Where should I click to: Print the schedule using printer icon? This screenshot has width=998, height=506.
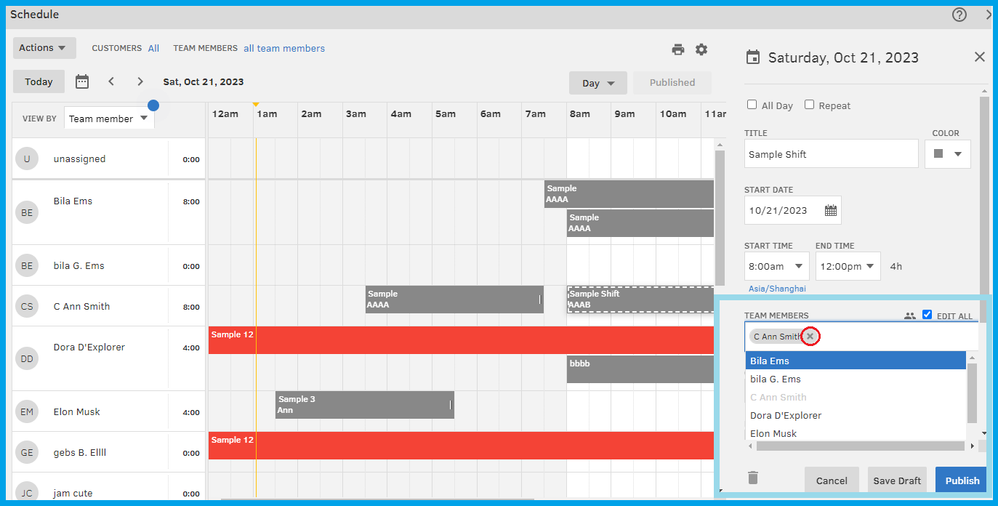(678, 50)
